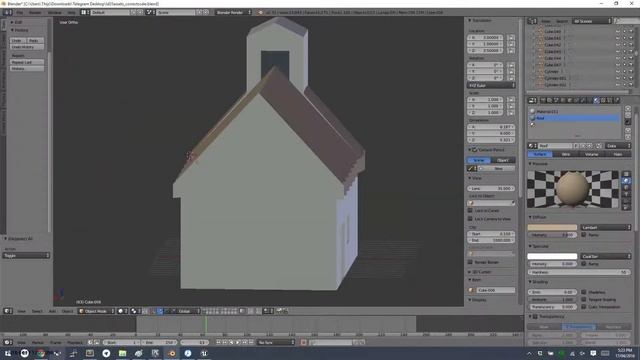This screenshot has width=640, height=360.
Task: Open the Render properties tab
Action: tap(543, 100)
